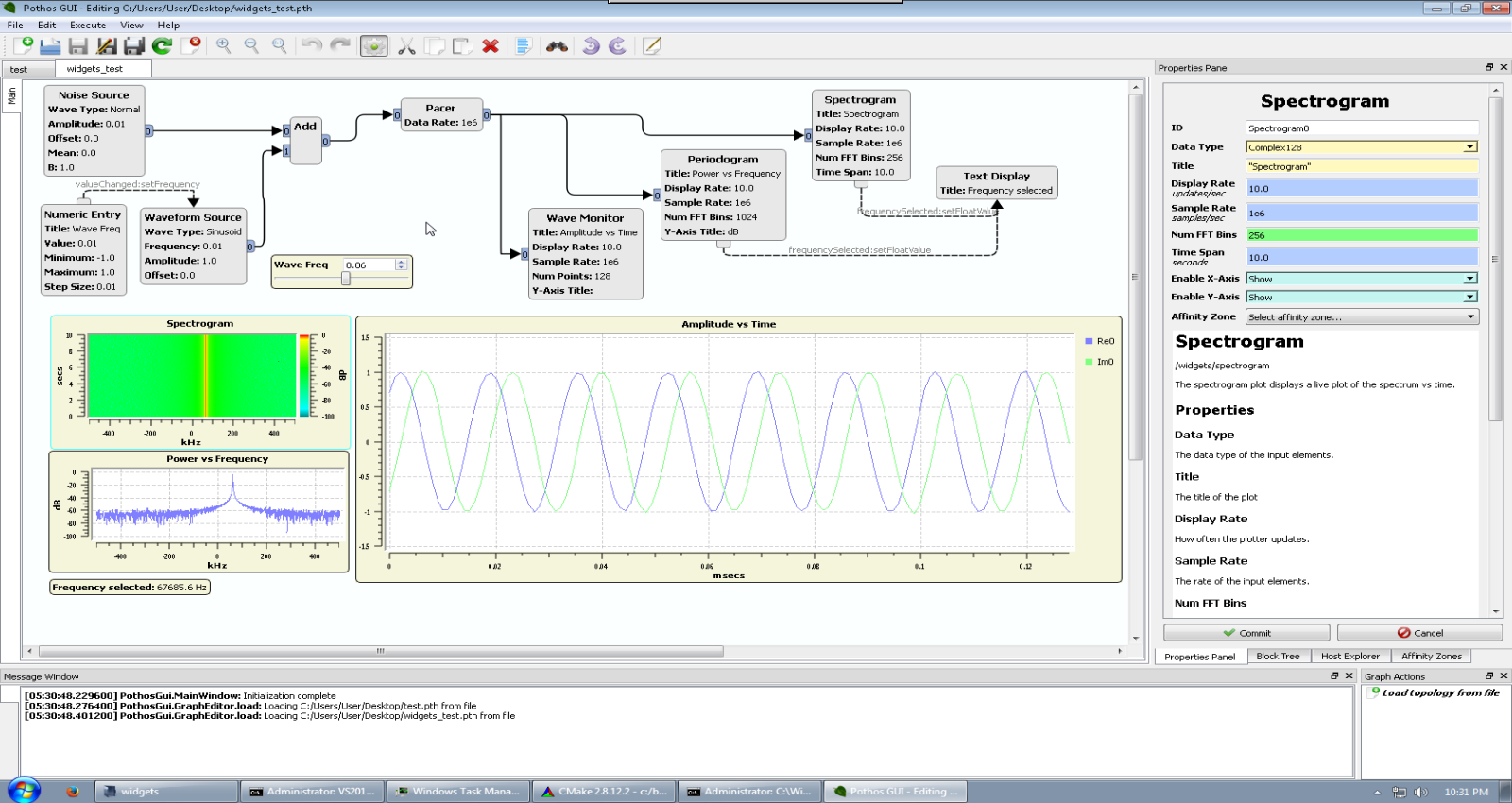Switch to the Block Tree tab
This screenshot has height=803, width=1512.
point(1278,657)
